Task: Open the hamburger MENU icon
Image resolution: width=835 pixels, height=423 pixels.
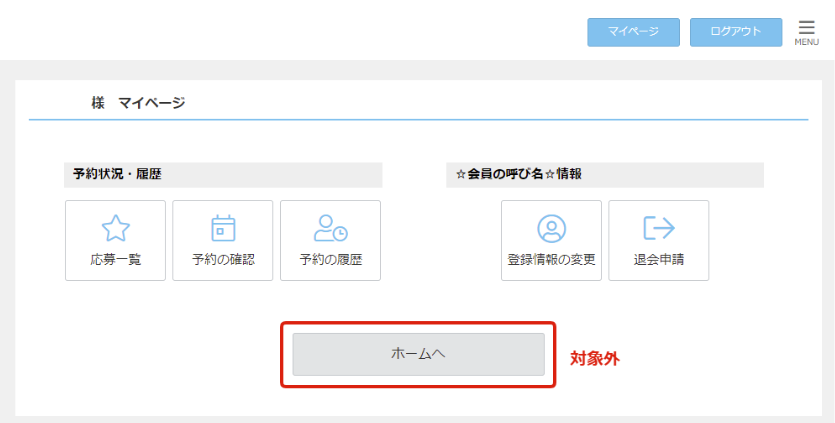Action: coord(806,32)
